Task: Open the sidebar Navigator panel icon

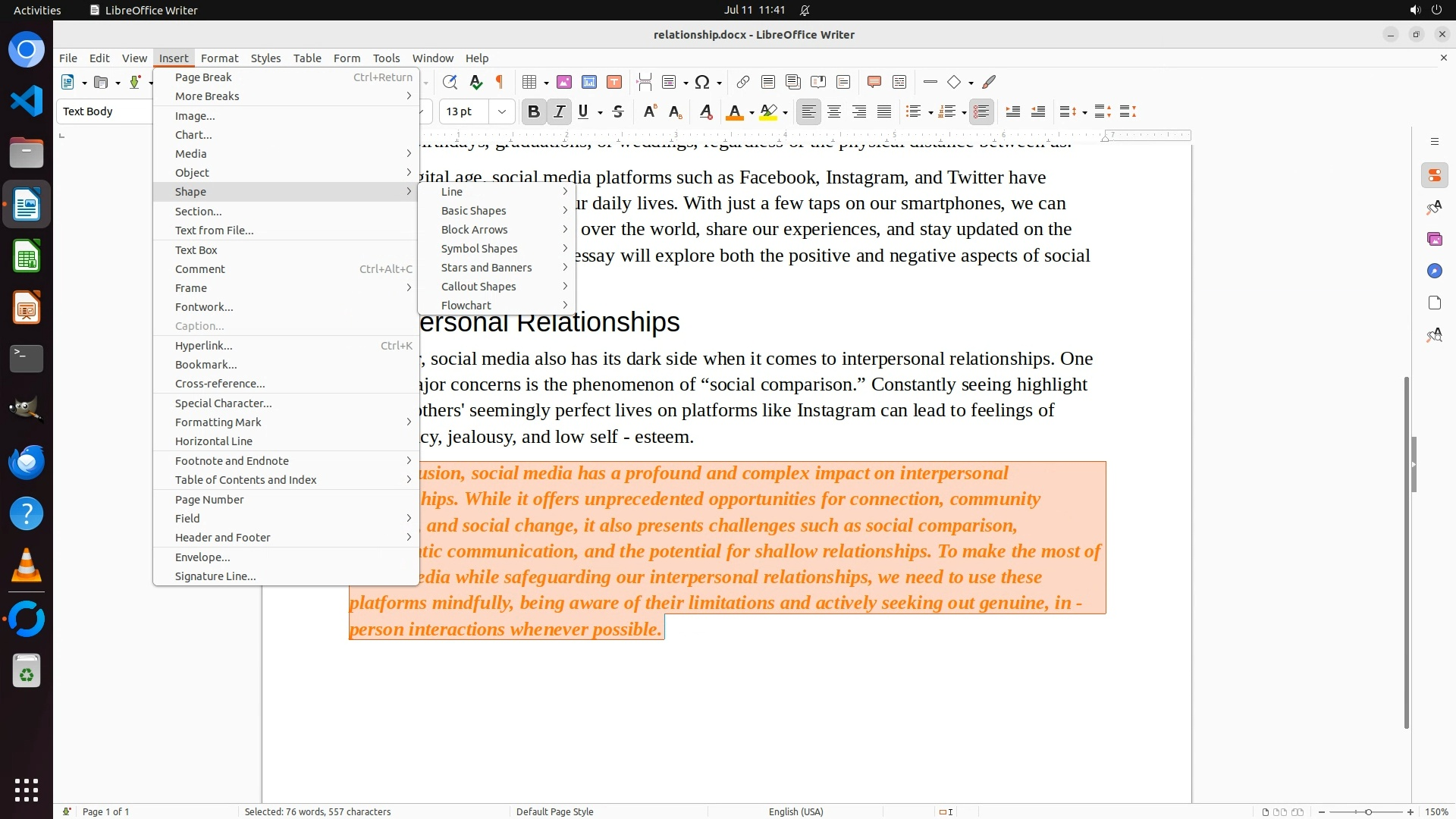Action: [1434, 271]
